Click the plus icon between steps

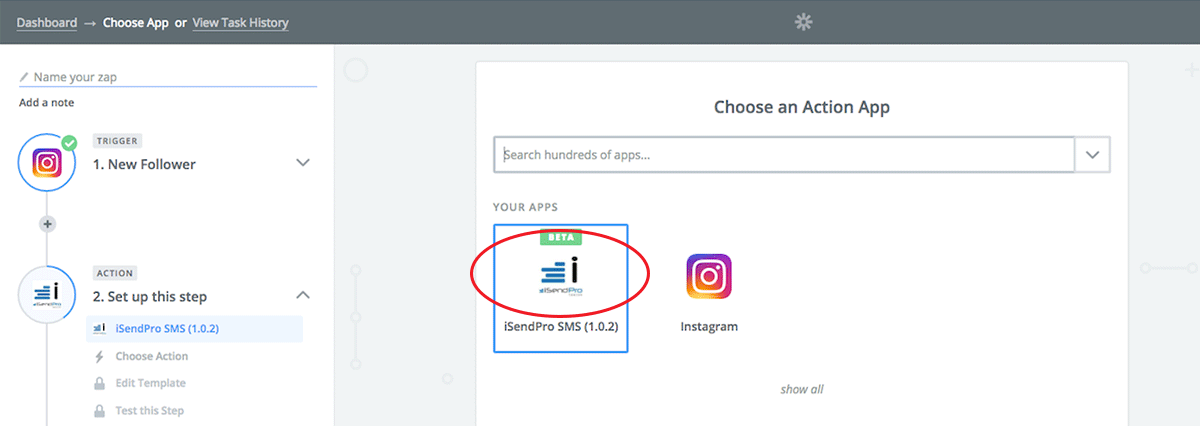[47, 224]
